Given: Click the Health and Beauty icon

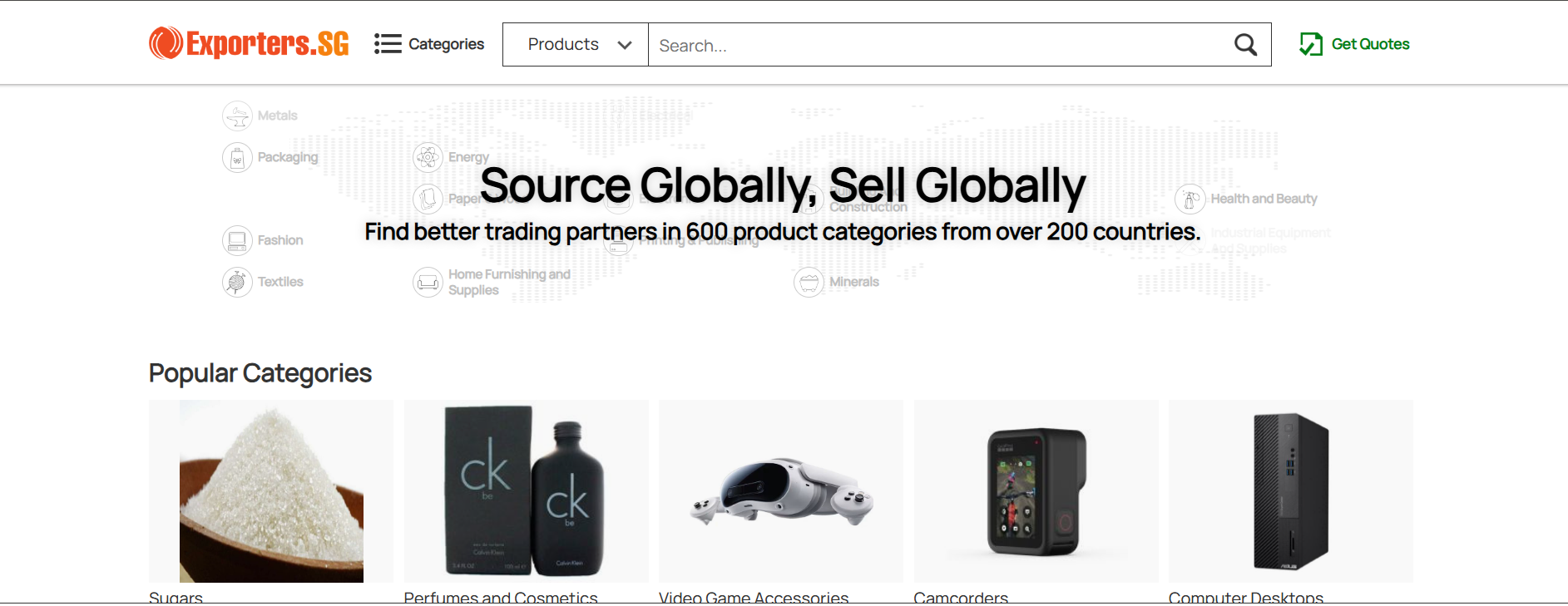Looking at the screenshot, I should click(1190, 200).
